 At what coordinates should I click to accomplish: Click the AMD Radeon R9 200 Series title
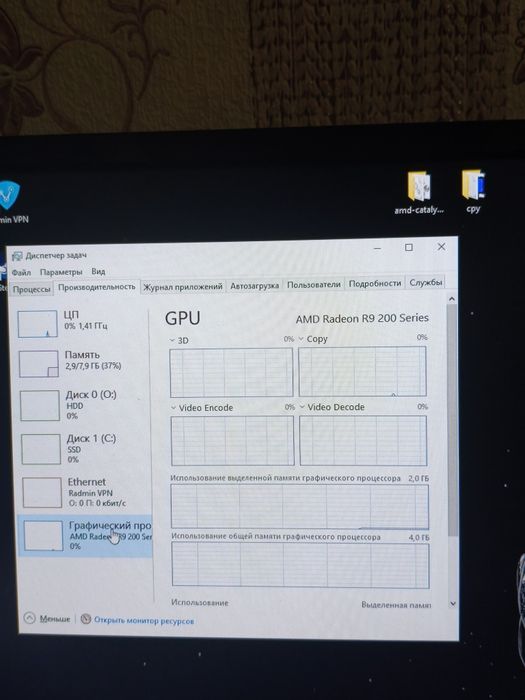coord(362,318)
